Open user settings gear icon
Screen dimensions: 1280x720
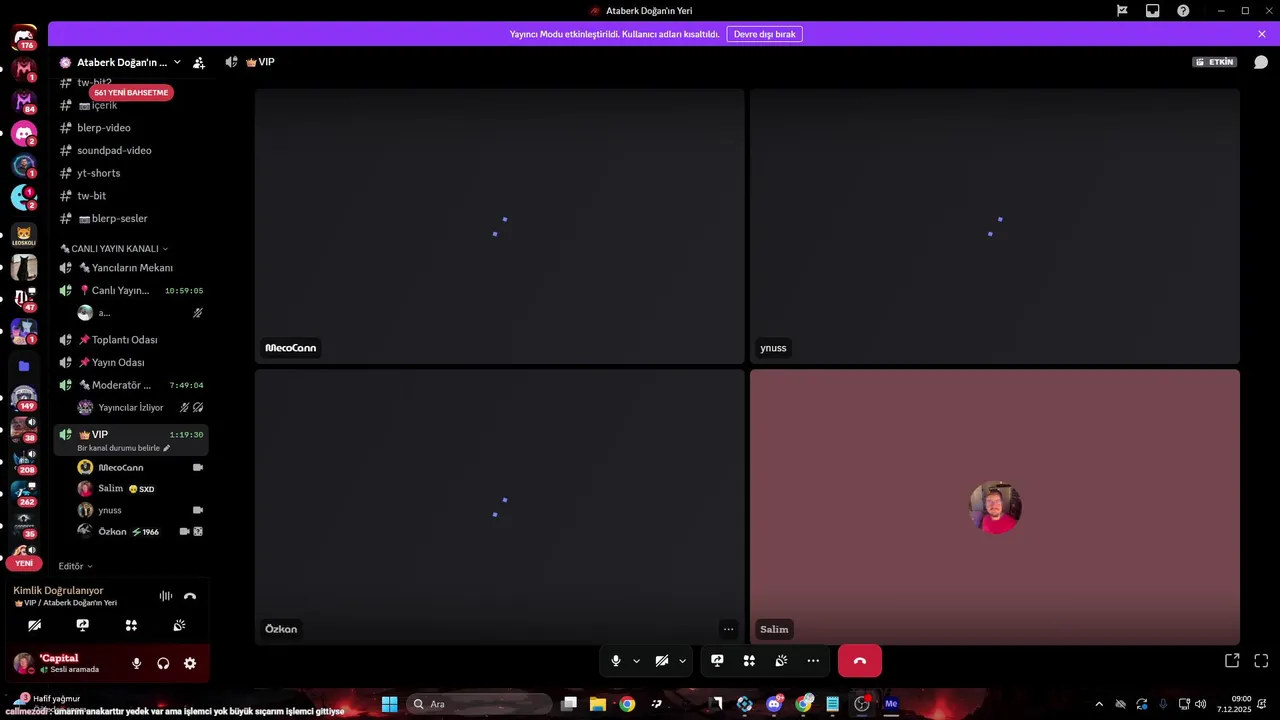pos(190,663)
